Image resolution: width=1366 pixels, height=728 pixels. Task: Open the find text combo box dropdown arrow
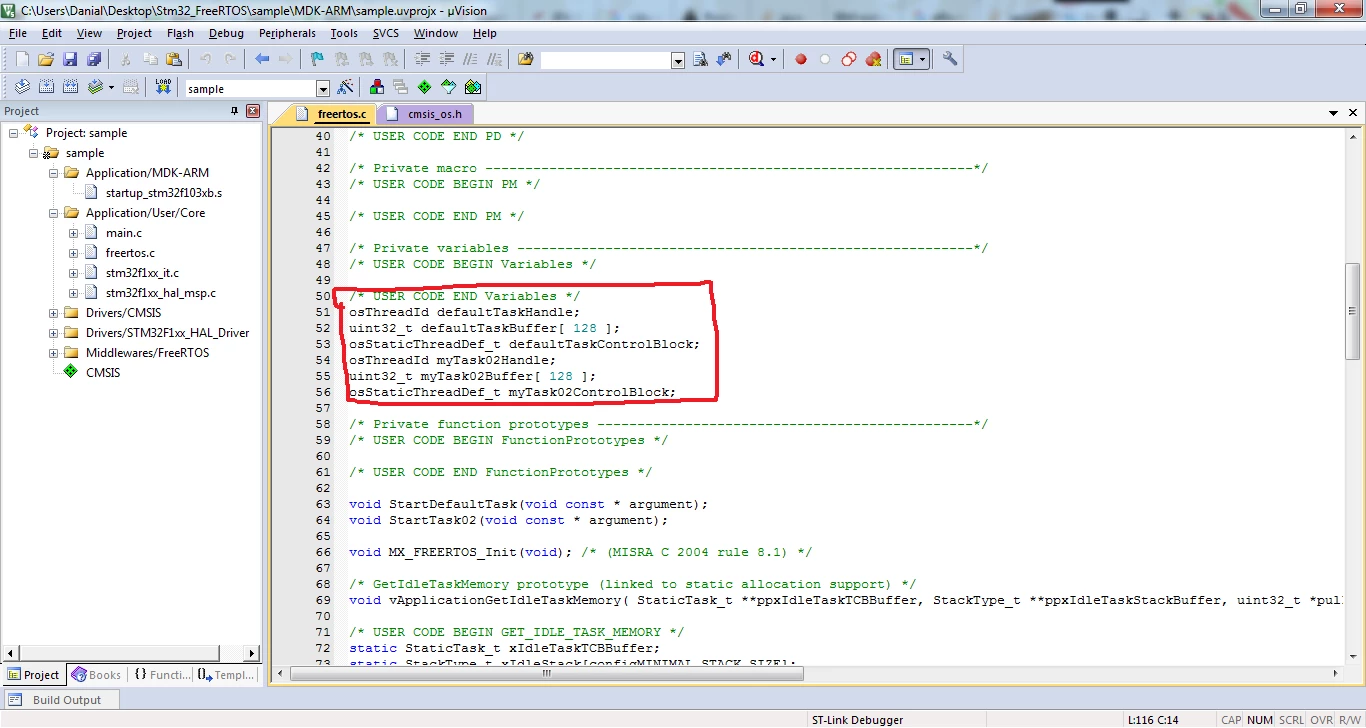pyautogui.click(x=678, y=61)
